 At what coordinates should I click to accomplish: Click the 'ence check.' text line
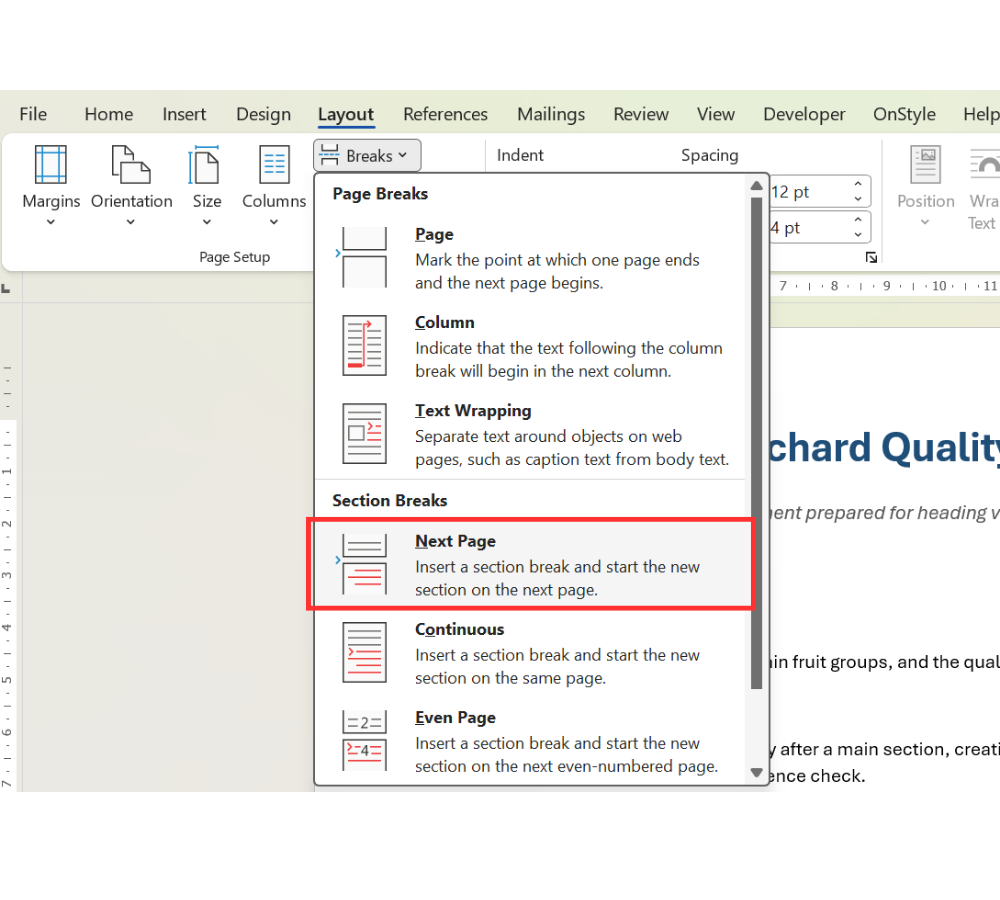[817, 776]
